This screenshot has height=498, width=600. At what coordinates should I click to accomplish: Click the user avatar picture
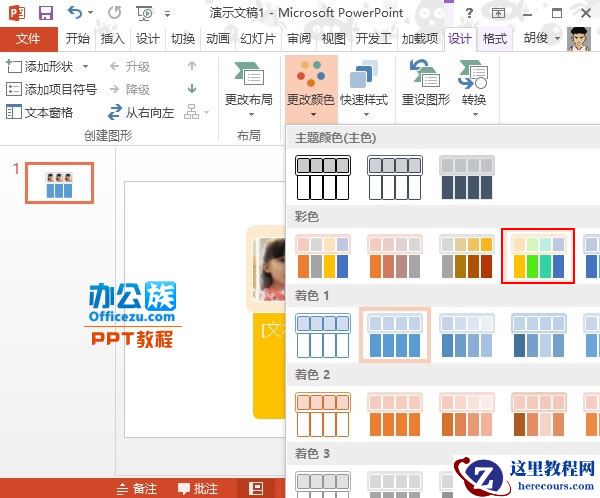(x=579, y=39)
